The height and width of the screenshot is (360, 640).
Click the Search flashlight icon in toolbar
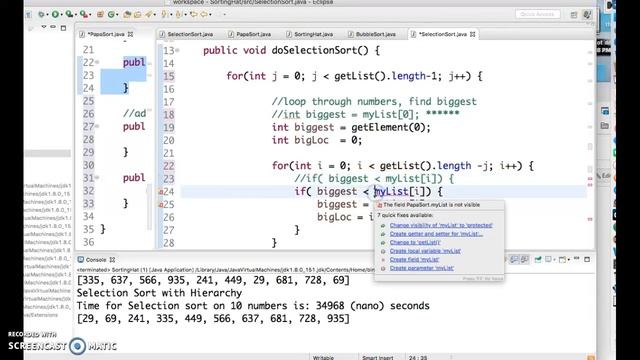tap(149, 14)
